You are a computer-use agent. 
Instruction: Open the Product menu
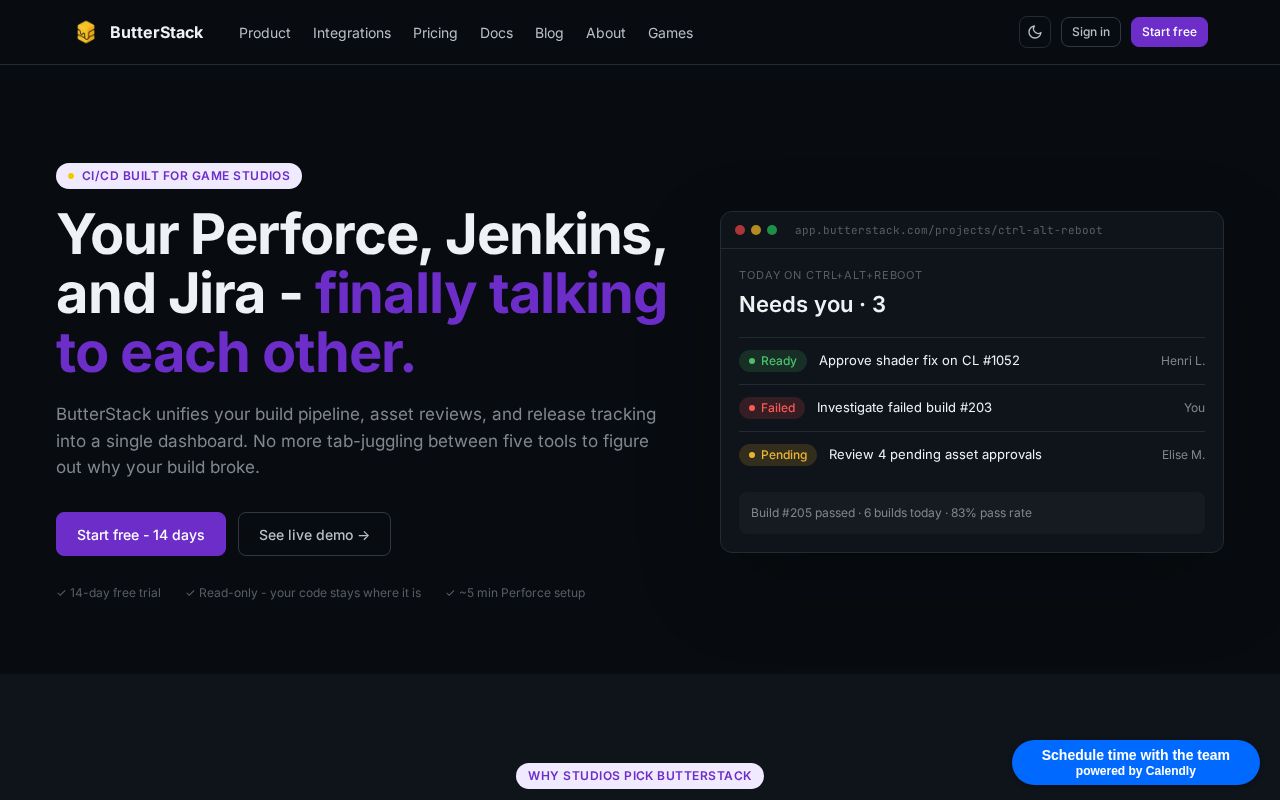coord(265,33)
